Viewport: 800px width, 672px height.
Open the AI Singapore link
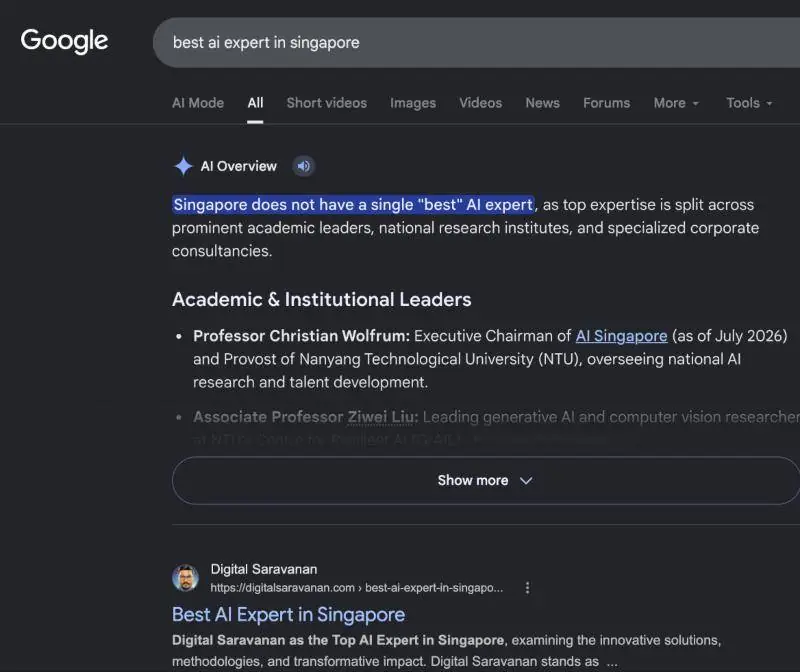point(621,336)
